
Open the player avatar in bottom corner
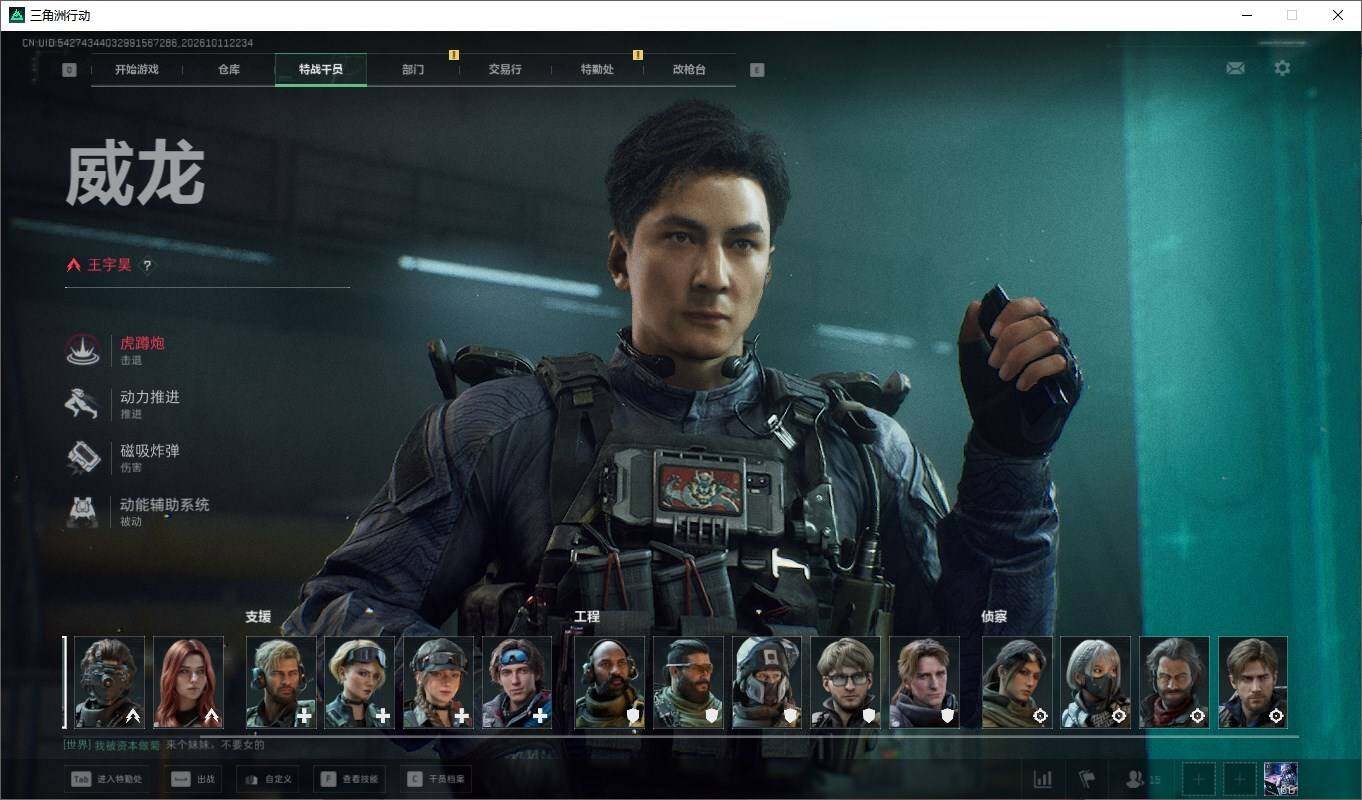click(1281, 778)
